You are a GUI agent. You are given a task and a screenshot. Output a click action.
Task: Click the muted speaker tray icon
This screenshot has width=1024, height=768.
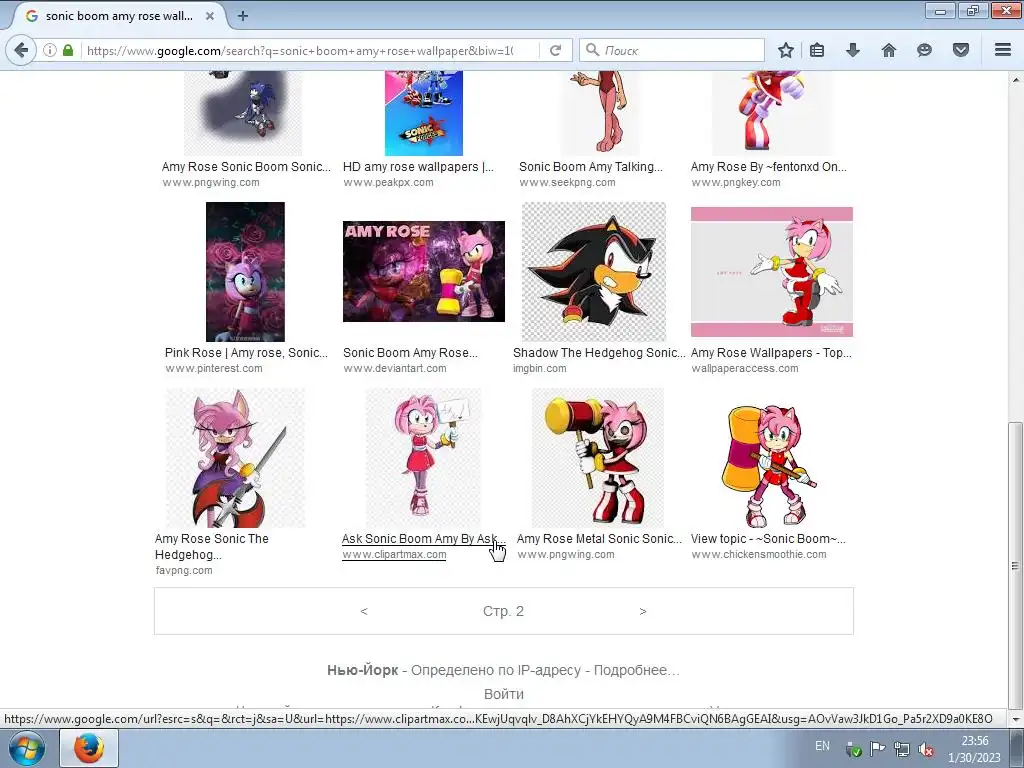[925, 749]
